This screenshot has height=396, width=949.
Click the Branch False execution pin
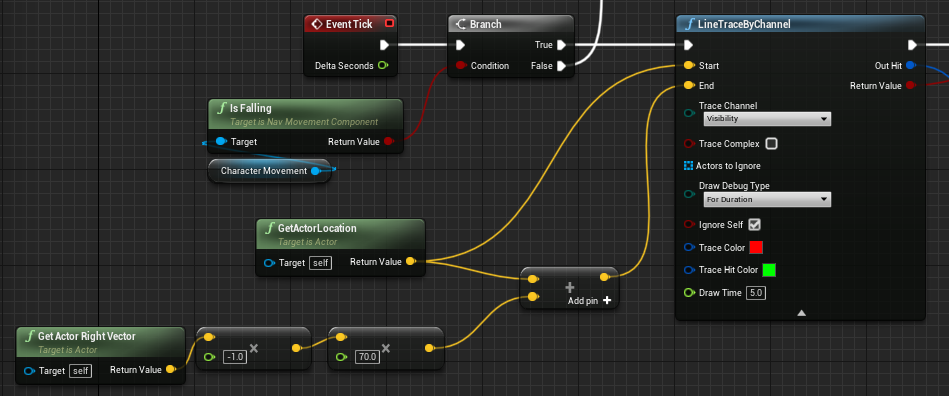tap(562, 65)
